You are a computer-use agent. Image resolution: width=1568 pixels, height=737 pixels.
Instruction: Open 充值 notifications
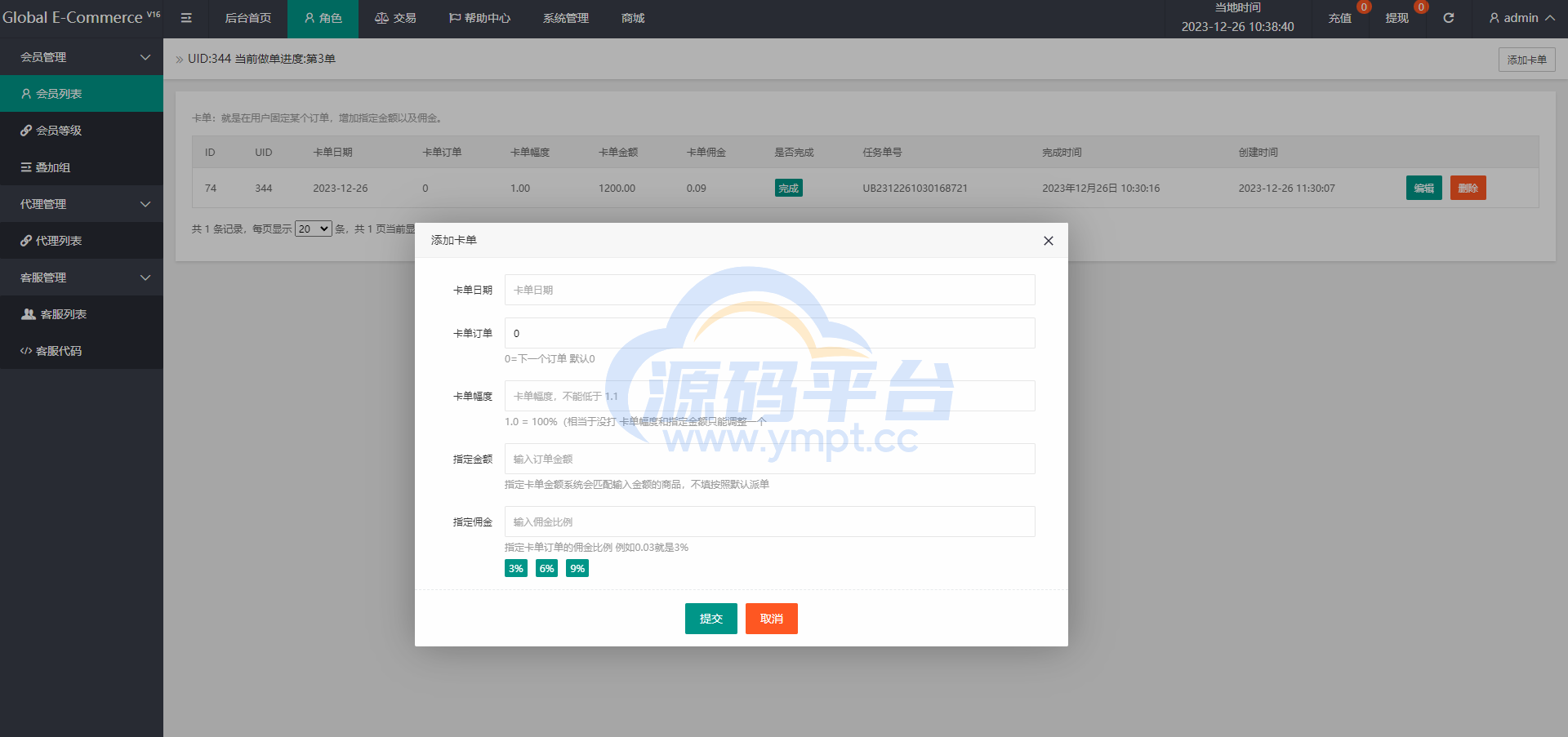(1340, 18)
